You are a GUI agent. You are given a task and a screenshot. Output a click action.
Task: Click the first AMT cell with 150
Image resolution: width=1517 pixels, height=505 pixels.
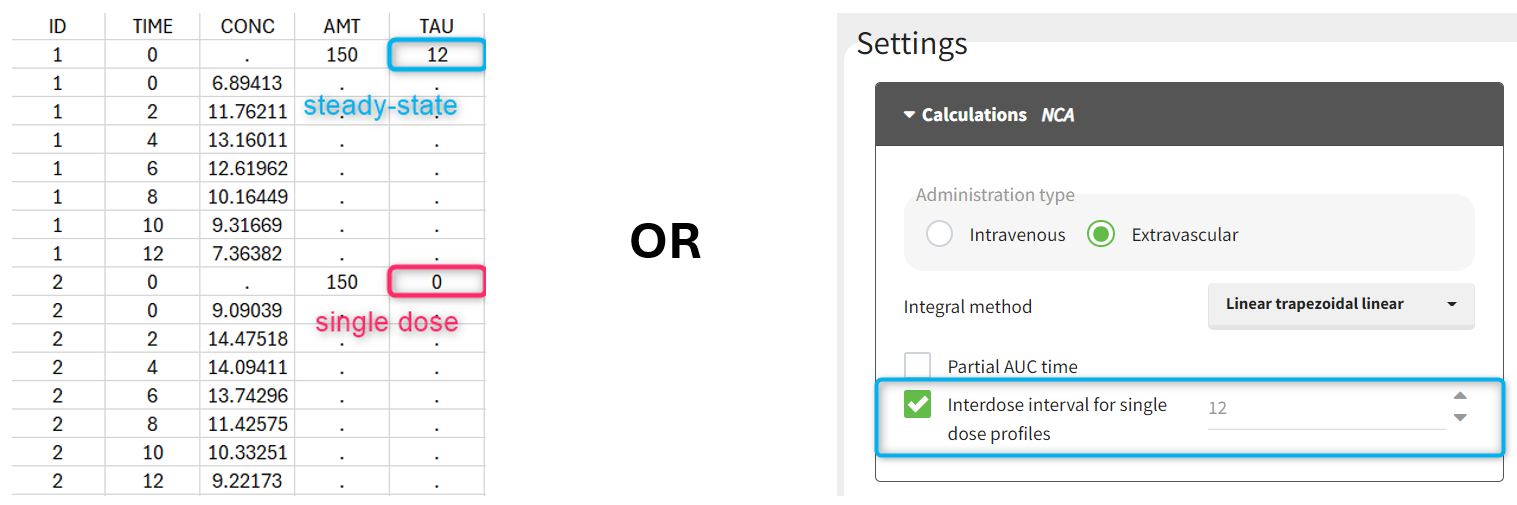(342, 55)
